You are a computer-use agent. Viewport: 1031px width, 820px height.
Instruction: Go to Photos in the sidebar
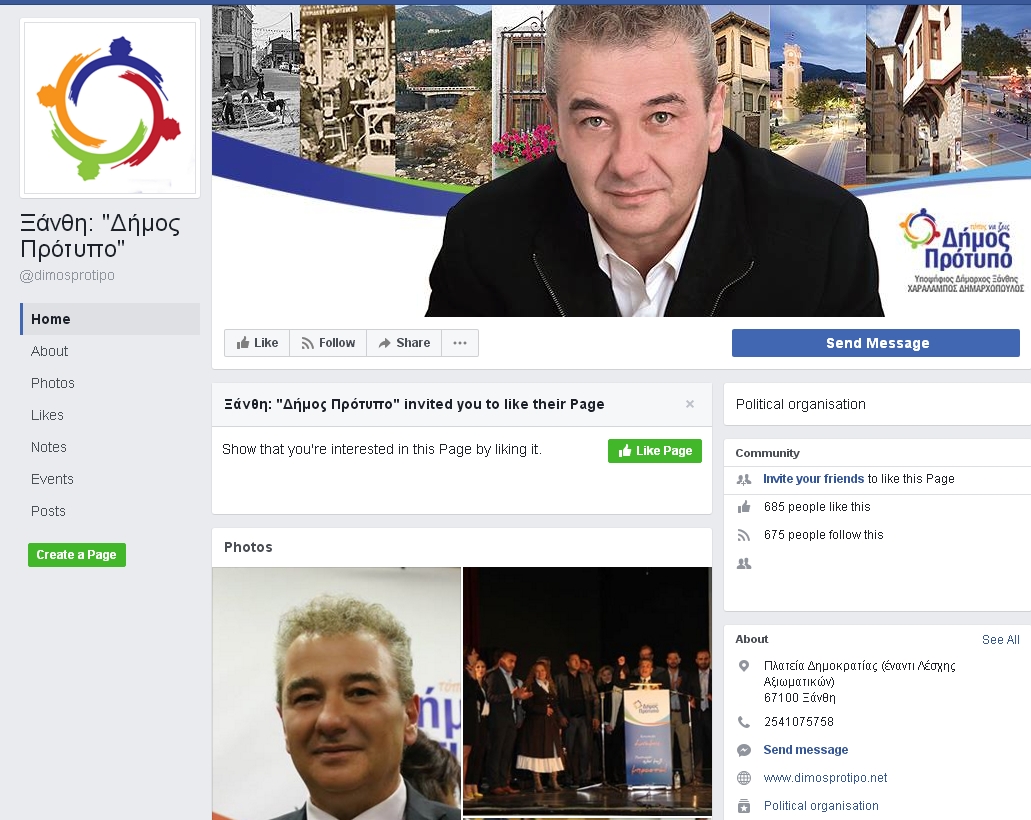coord(53,383)
